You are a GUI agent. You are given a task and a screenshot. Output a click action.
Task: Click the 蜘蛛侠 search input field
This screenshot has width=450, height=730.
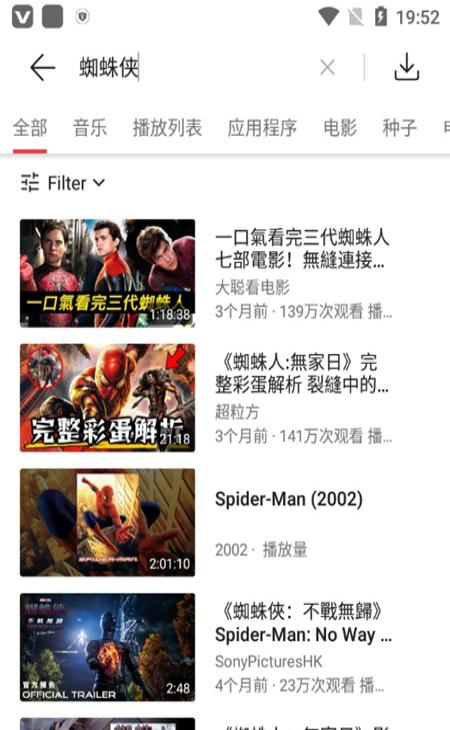click(195, 68)
